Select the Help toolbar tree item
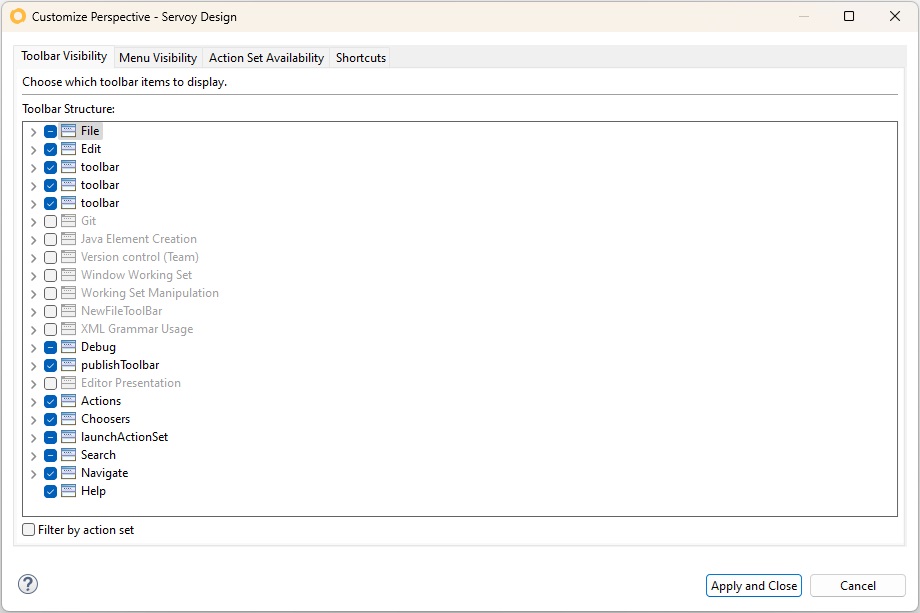Image resolution: width=920 pixels, height=613 pixels. coord(93,491)
